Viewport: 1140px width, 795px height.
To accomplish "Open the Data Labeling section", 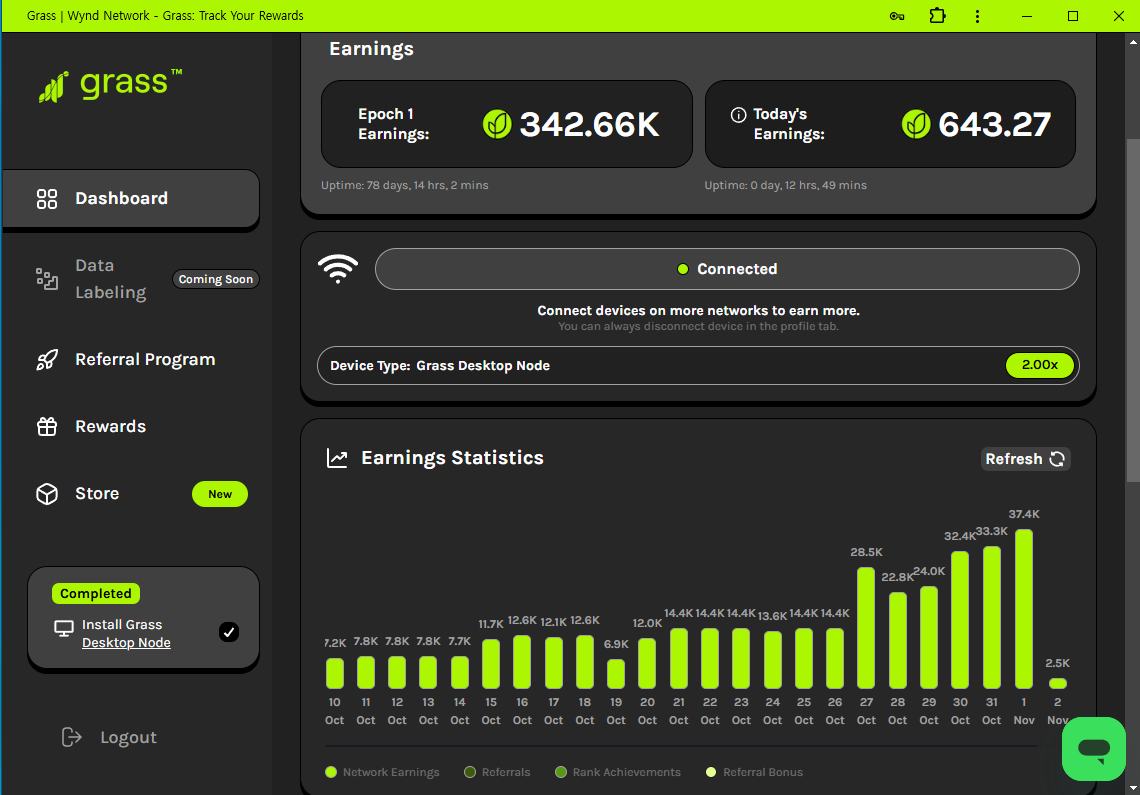I will point(111,279).
